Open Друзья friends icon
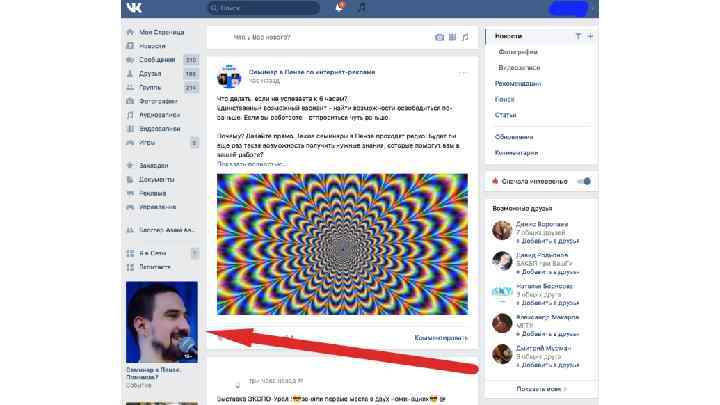 click(130, 73)
